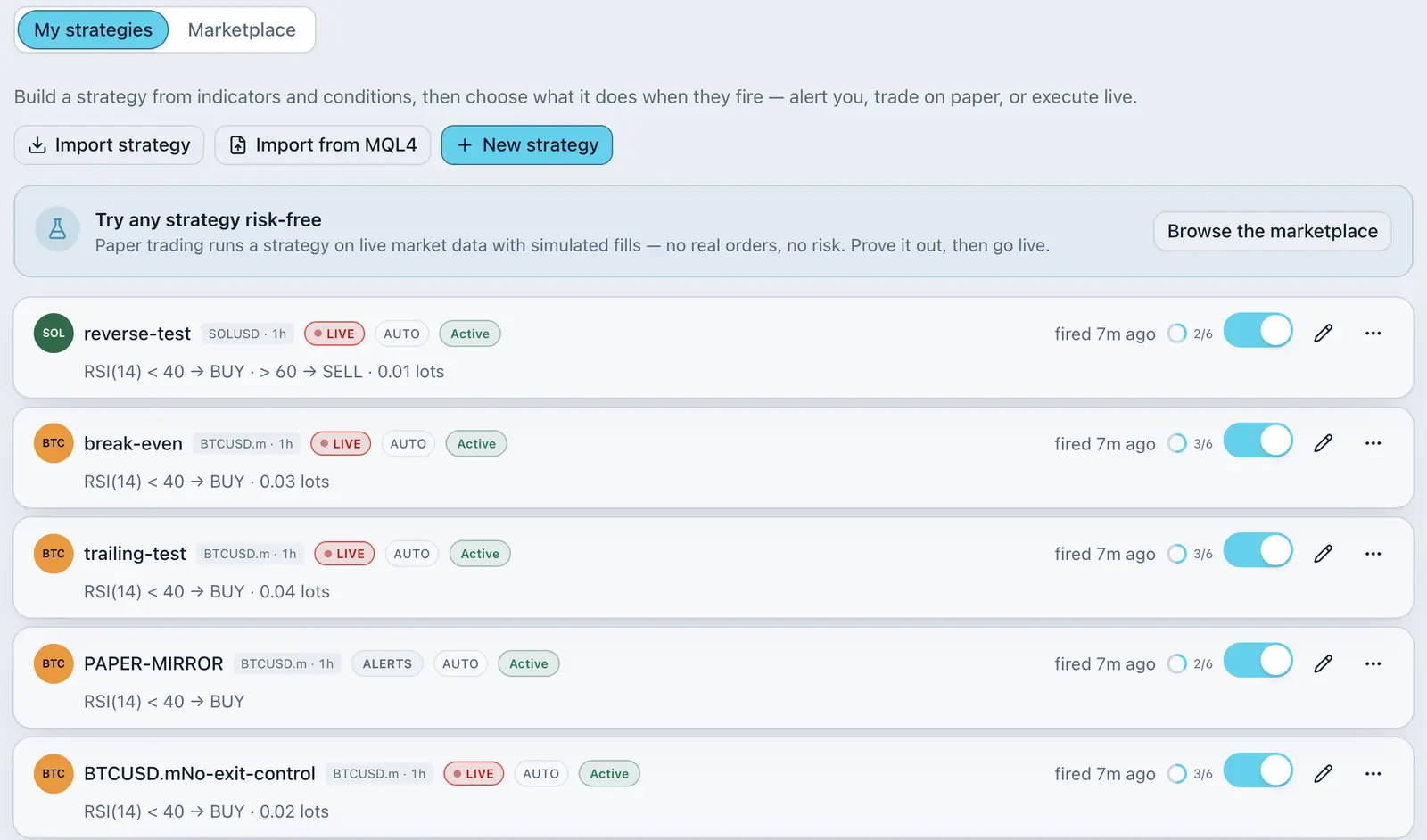
Task: Click Browse the marketplace button
Action: pyautogui.click(x=1272, y=231)
